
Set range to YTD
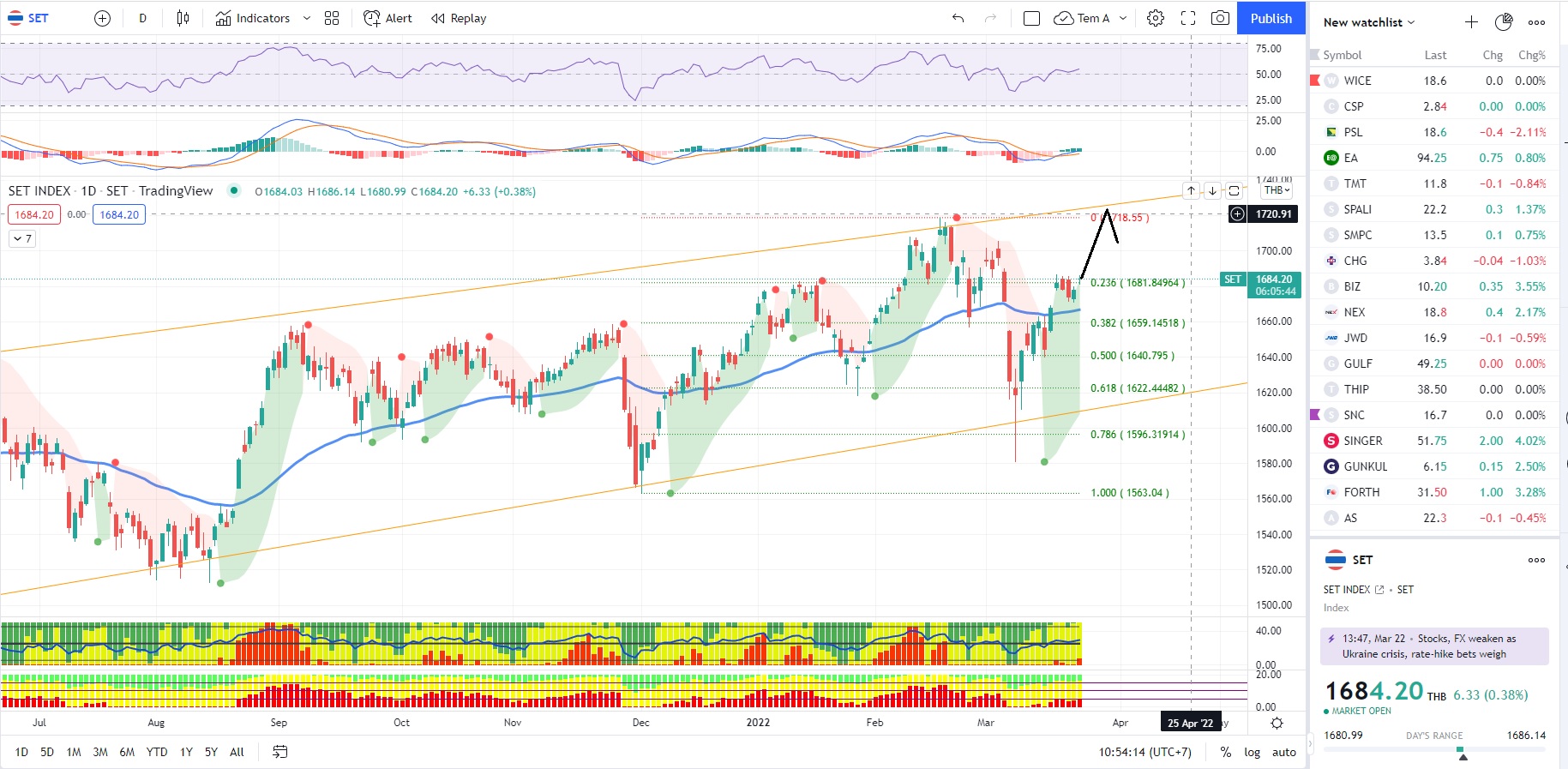157,752
